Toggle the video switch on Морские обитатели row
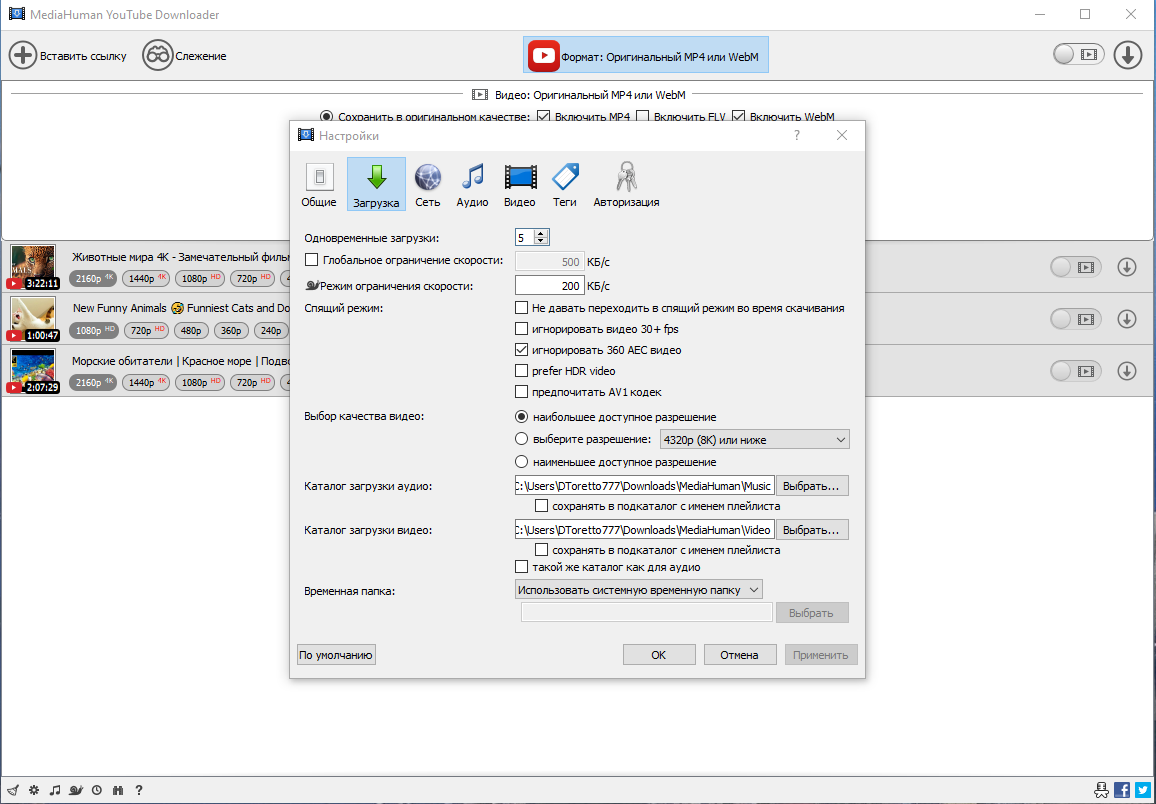Viewport: 1156px width, 804px height. (1076, 371)
